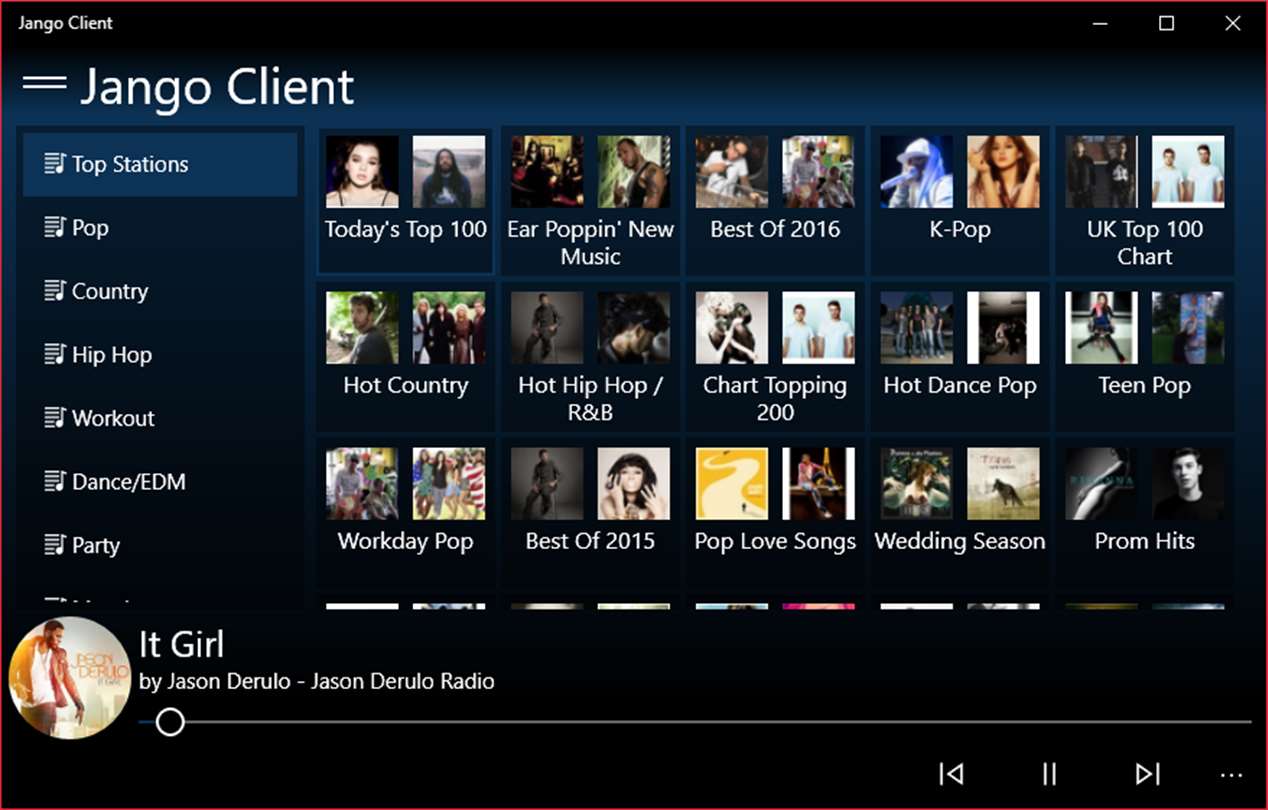Pause the current song
The image size is (1268, 810).
1049,773
